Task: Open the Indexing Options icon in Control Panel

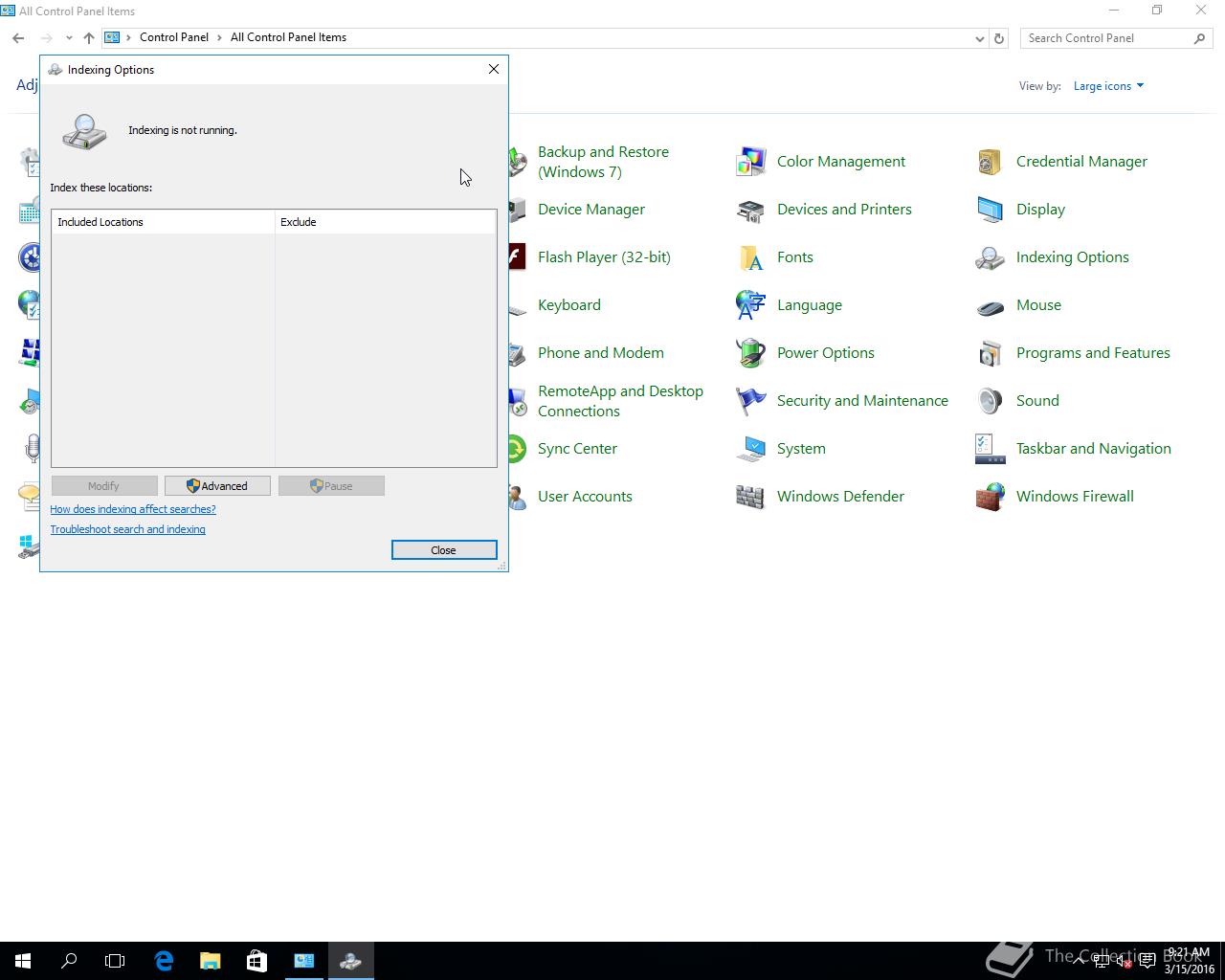Action: click(990, 257)
